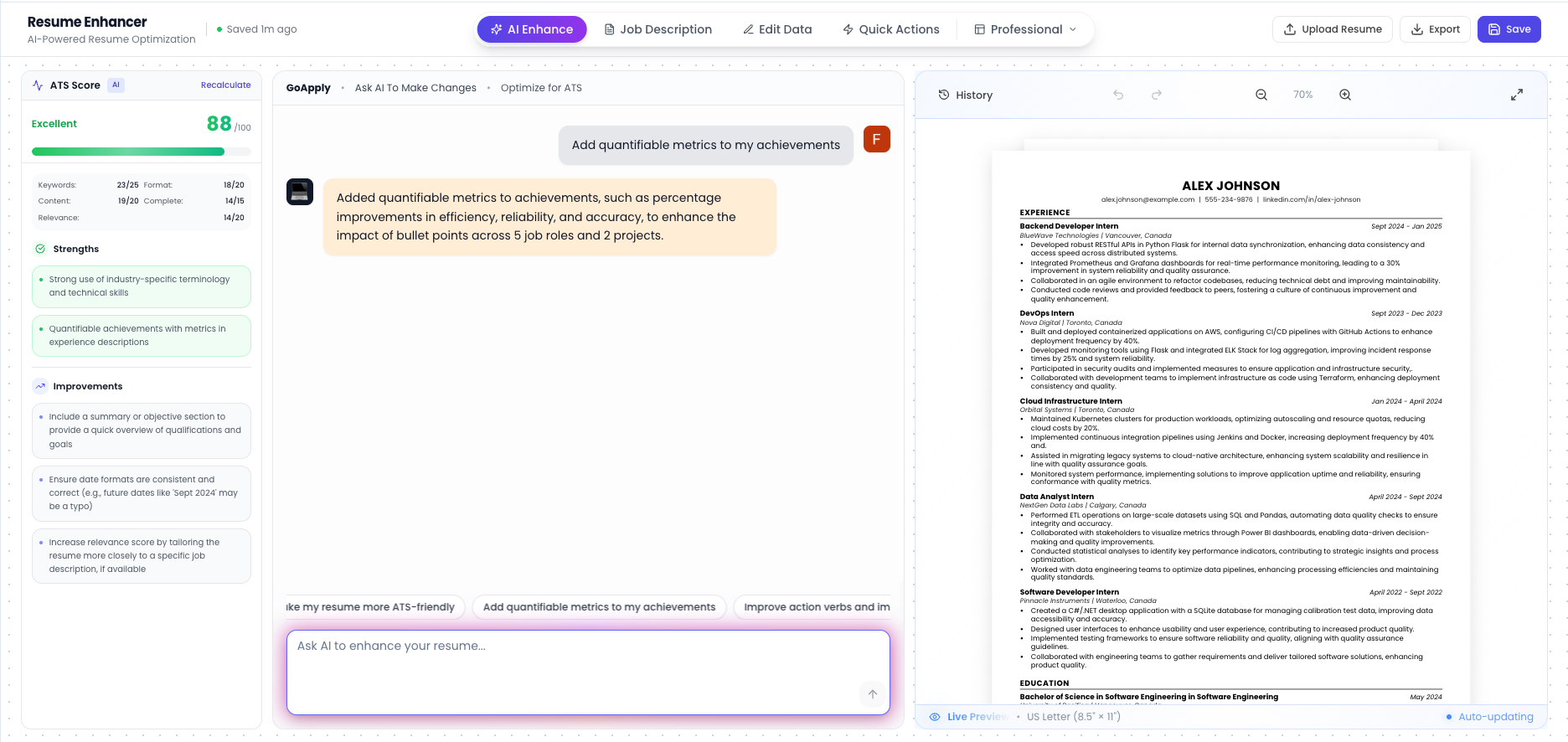Click the resume page preview thumbnail
1568x742 pixels.
1230,427
